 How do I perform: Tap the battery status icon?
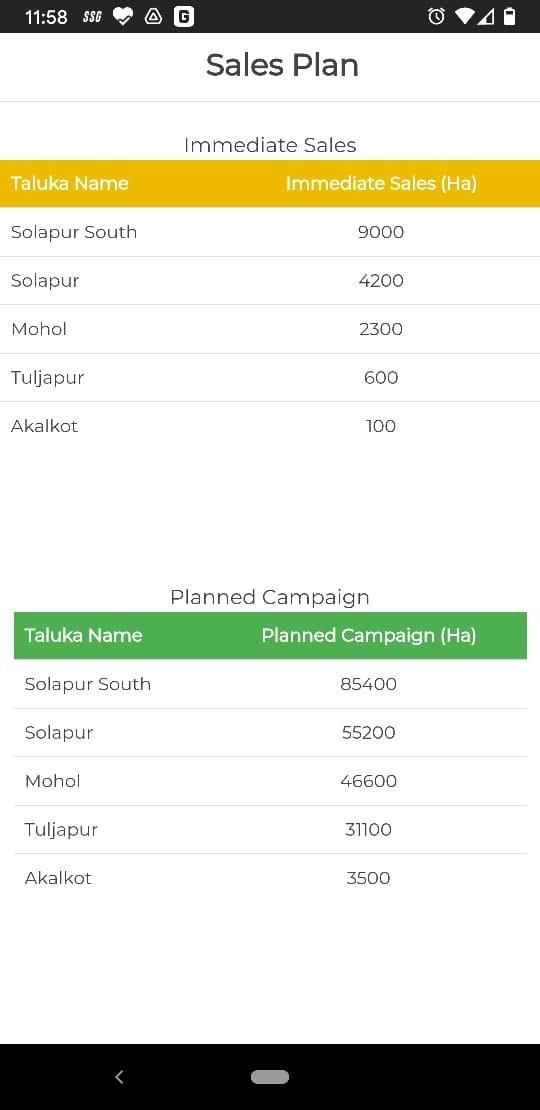pyautogui.click(x=510, y=16)
